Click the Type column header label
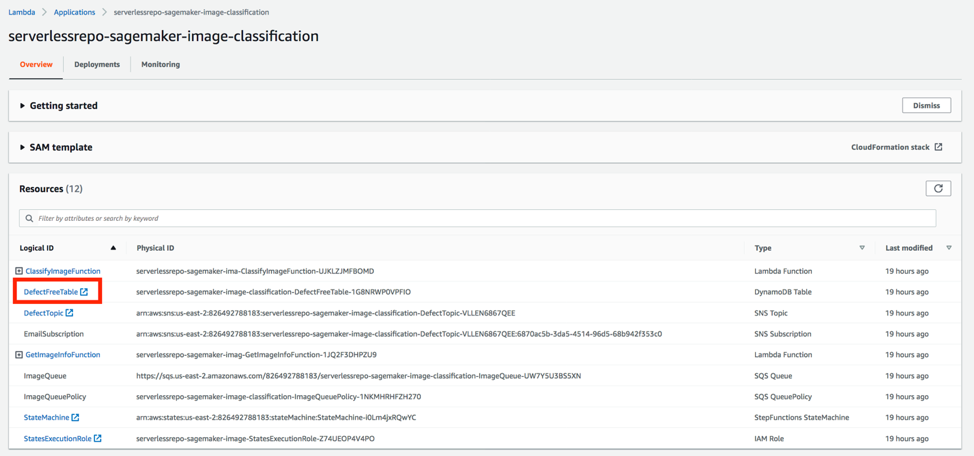The image size is (974, 456). 763,248
